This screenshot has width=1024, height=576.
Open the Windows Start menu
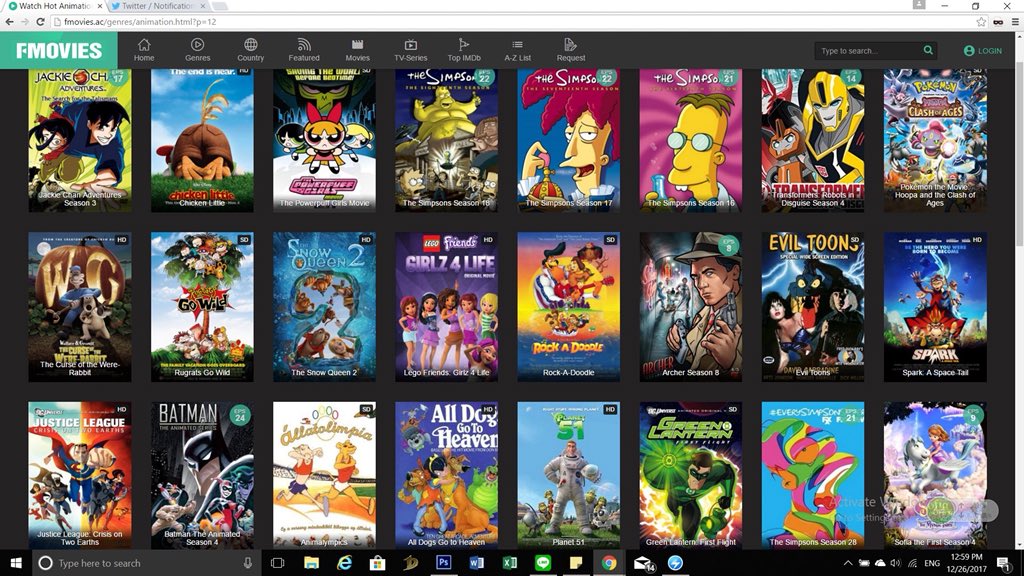pyautogui.click(x=16, y=563)
